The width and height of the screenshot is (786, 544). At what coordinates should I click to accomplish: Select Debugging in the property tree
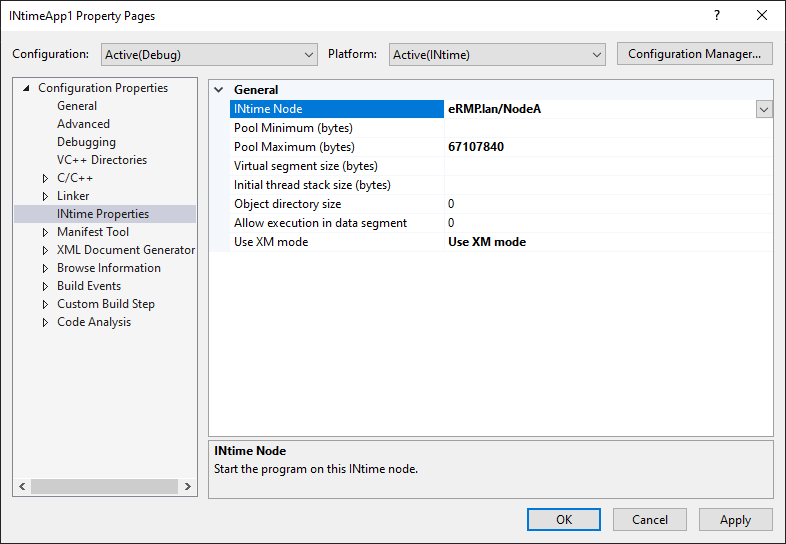click(86, 142)
